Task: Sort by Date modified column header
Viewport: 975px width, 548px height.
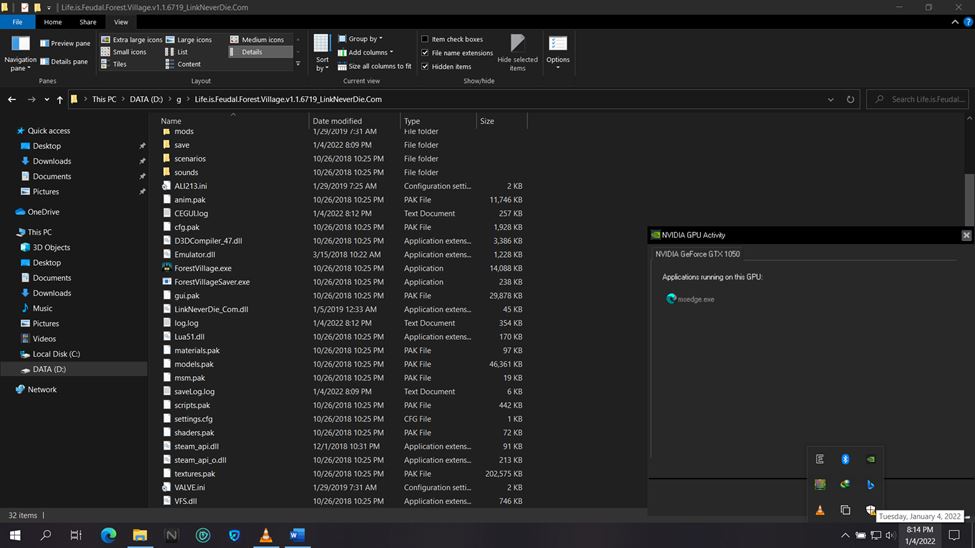Action: point(354,121)
